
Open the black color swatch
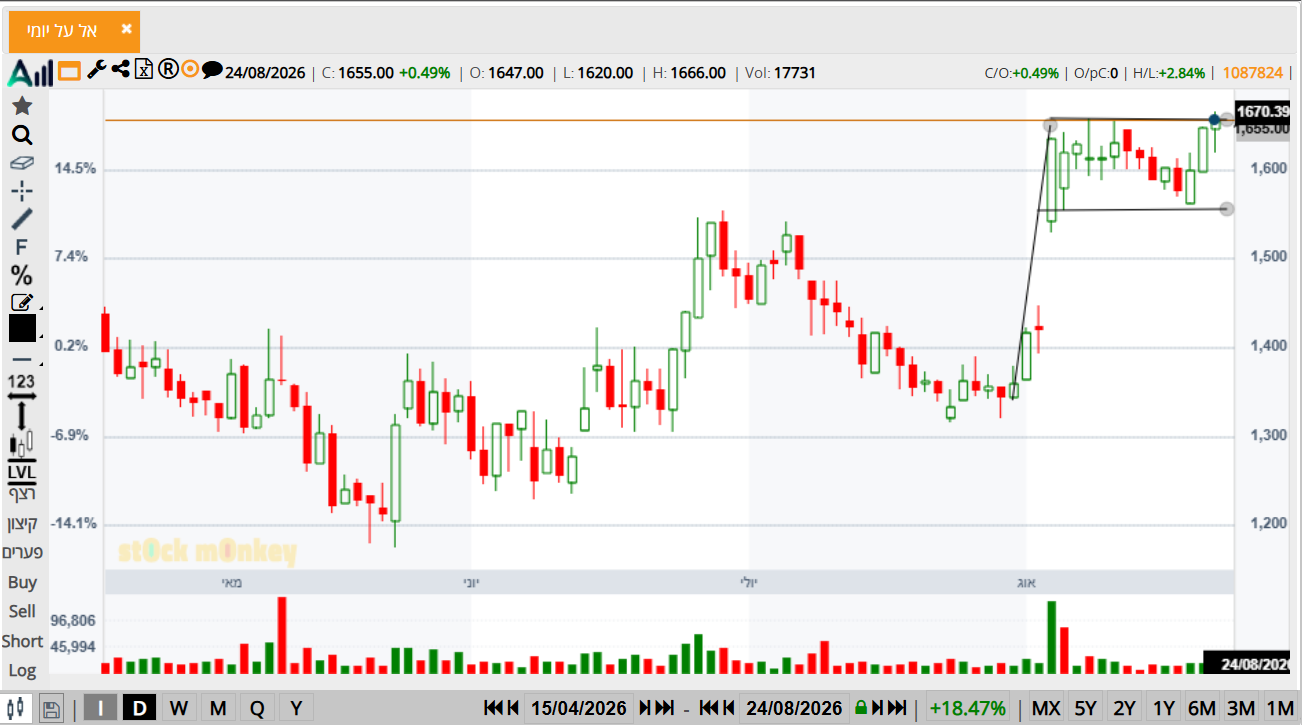pos(22,328)
